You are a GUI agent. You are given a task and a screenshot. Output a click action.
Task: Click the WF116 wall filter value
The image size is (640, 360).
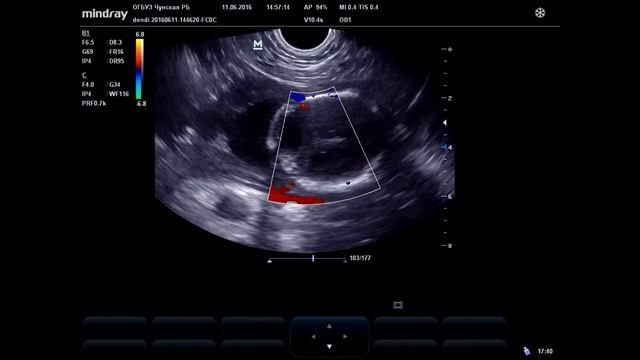119,94
